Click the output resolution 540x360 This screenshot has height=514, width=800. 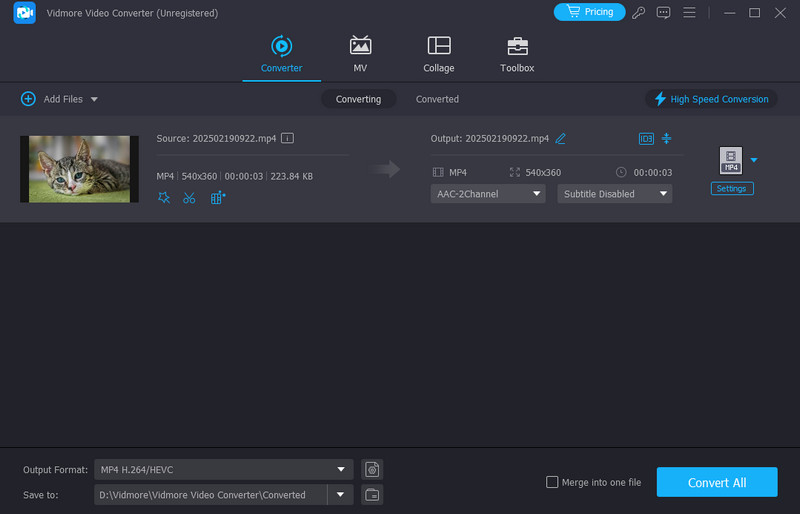click(543, 173)
